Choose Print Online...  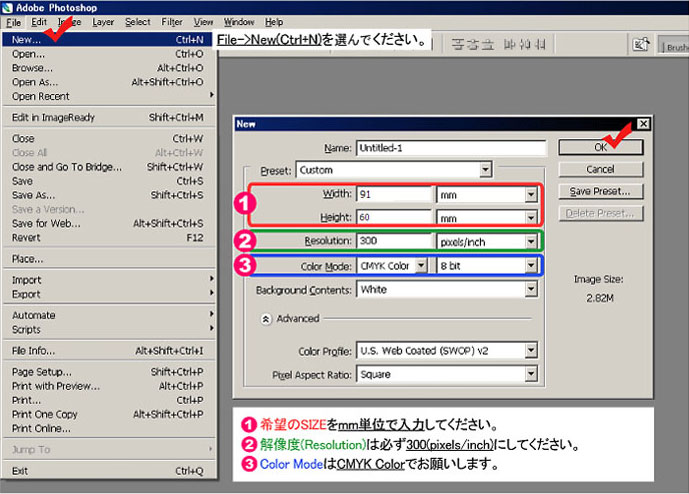[x=108, y=428]
